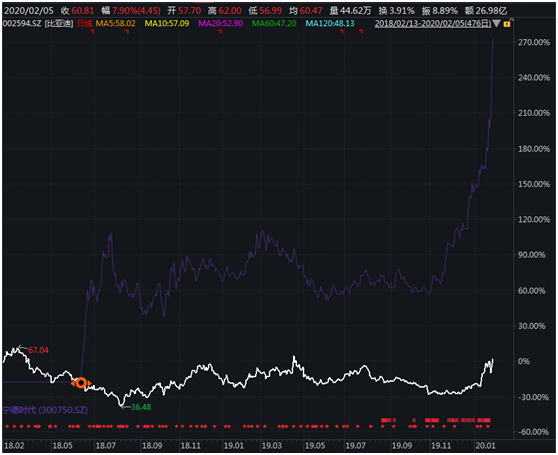Viewport: 558px width, 455px height.
Task: Click the stock name [比亚迪]
Action: (59, 23)
